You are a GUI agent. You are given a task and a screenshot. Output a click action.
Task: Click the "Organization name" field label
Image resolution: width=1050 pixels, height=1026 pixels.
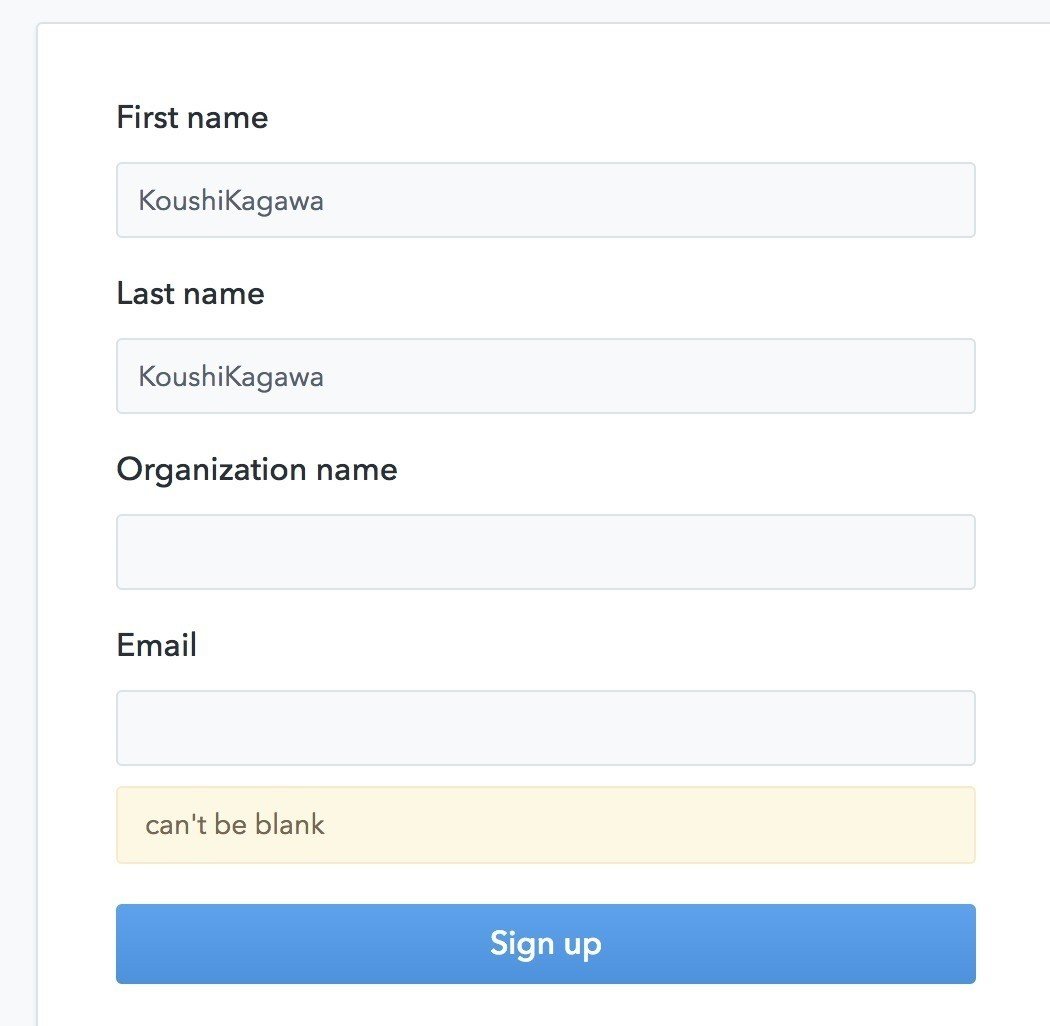coord(257,470)
